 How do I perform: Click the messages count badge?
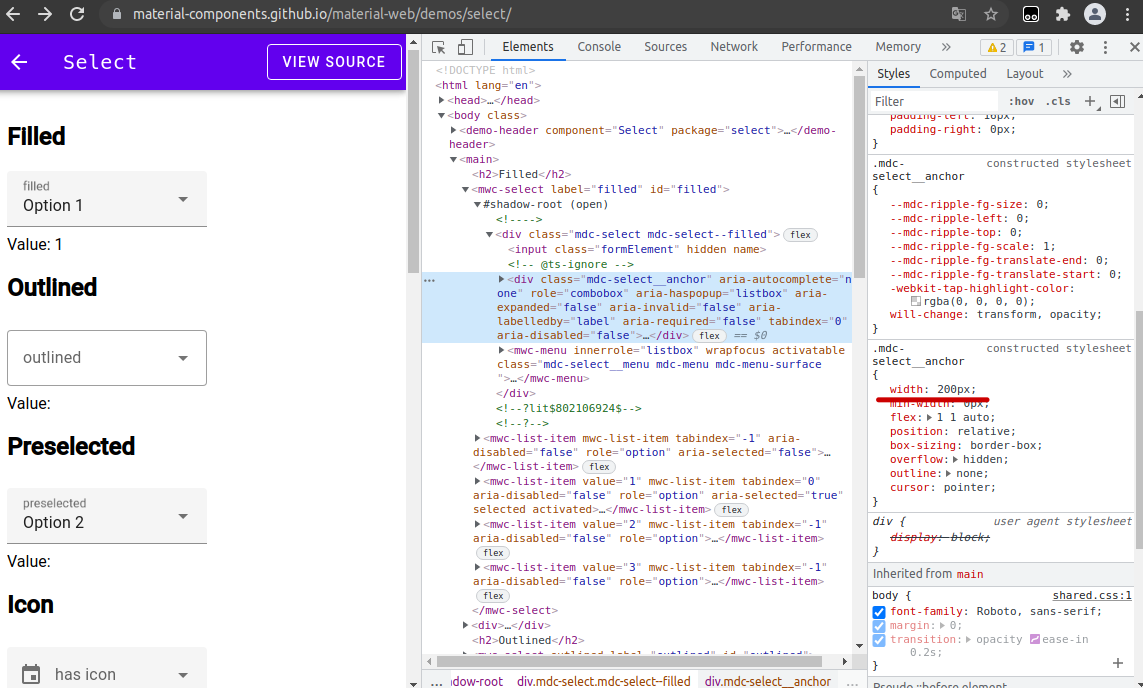1034,47
